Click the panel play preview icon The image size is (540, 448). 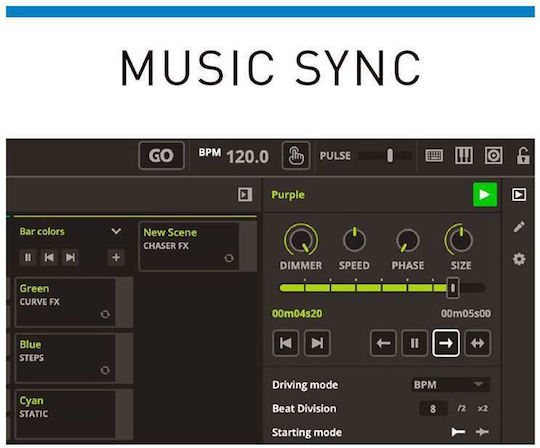519,195
